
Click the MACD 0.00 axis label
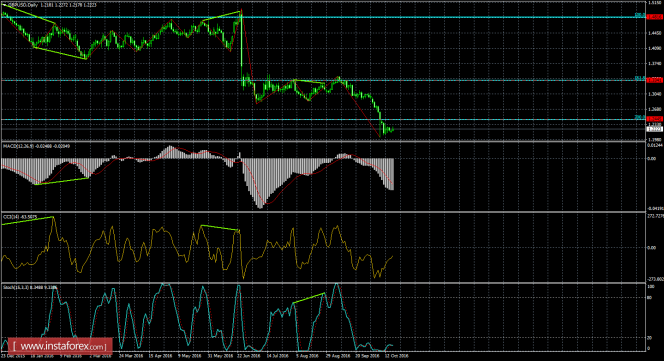[x=652, y=159]
